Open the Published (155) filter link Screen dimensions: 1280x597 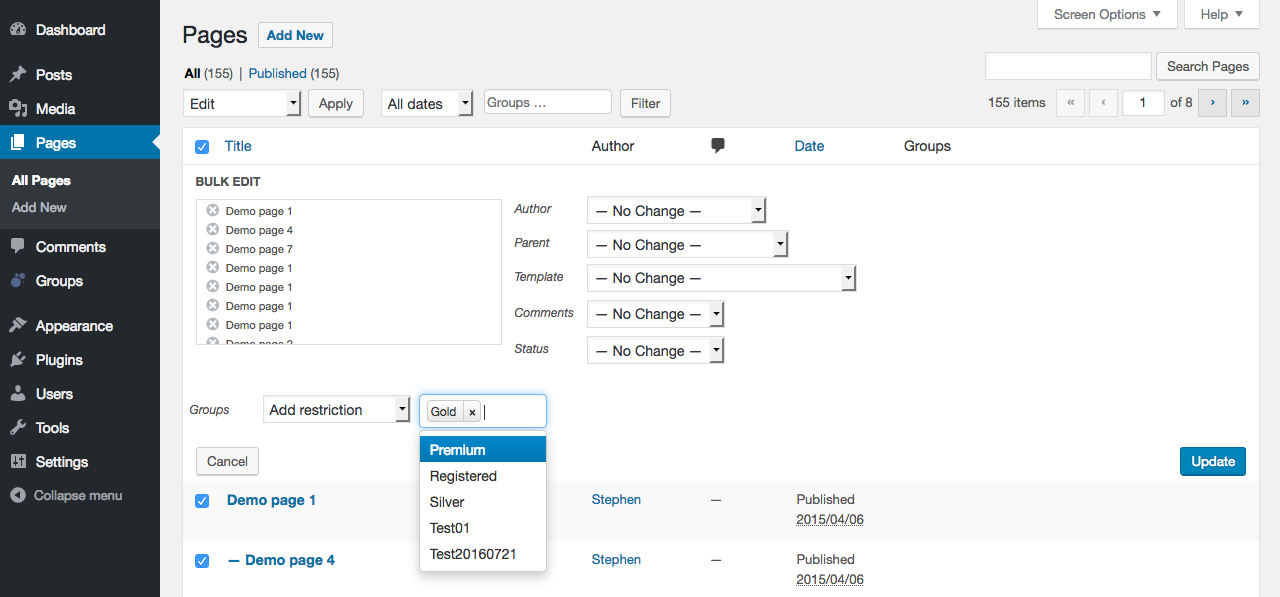click(x=294, y=73)
